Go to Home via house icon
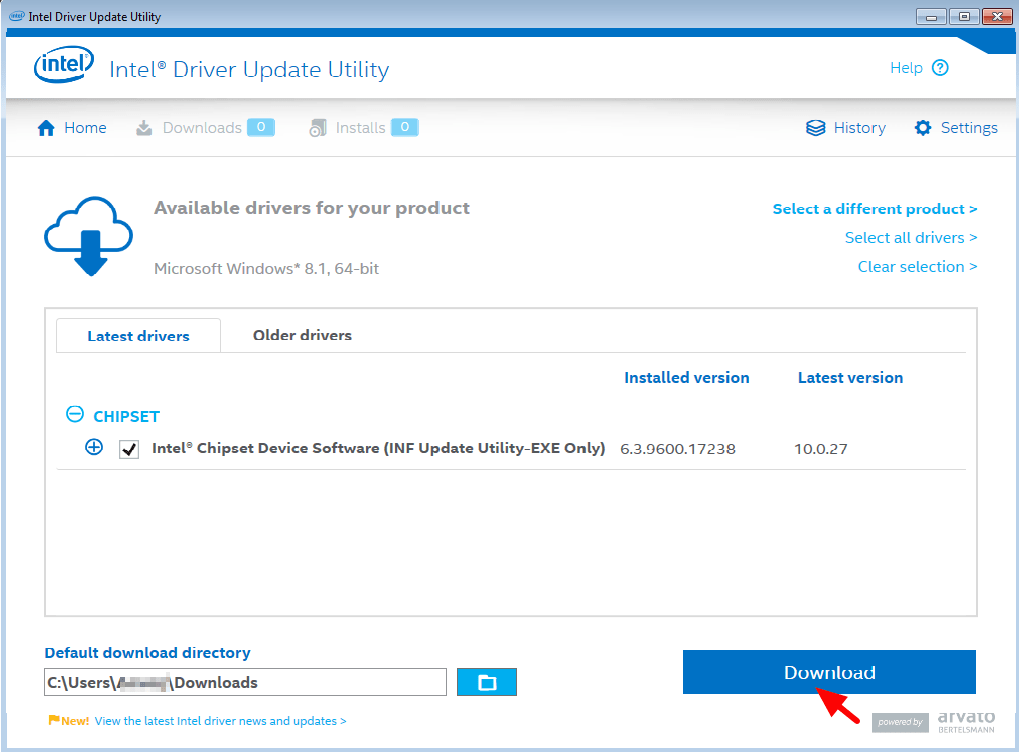The image size is (1019, 752). click(x=46, y=128)
